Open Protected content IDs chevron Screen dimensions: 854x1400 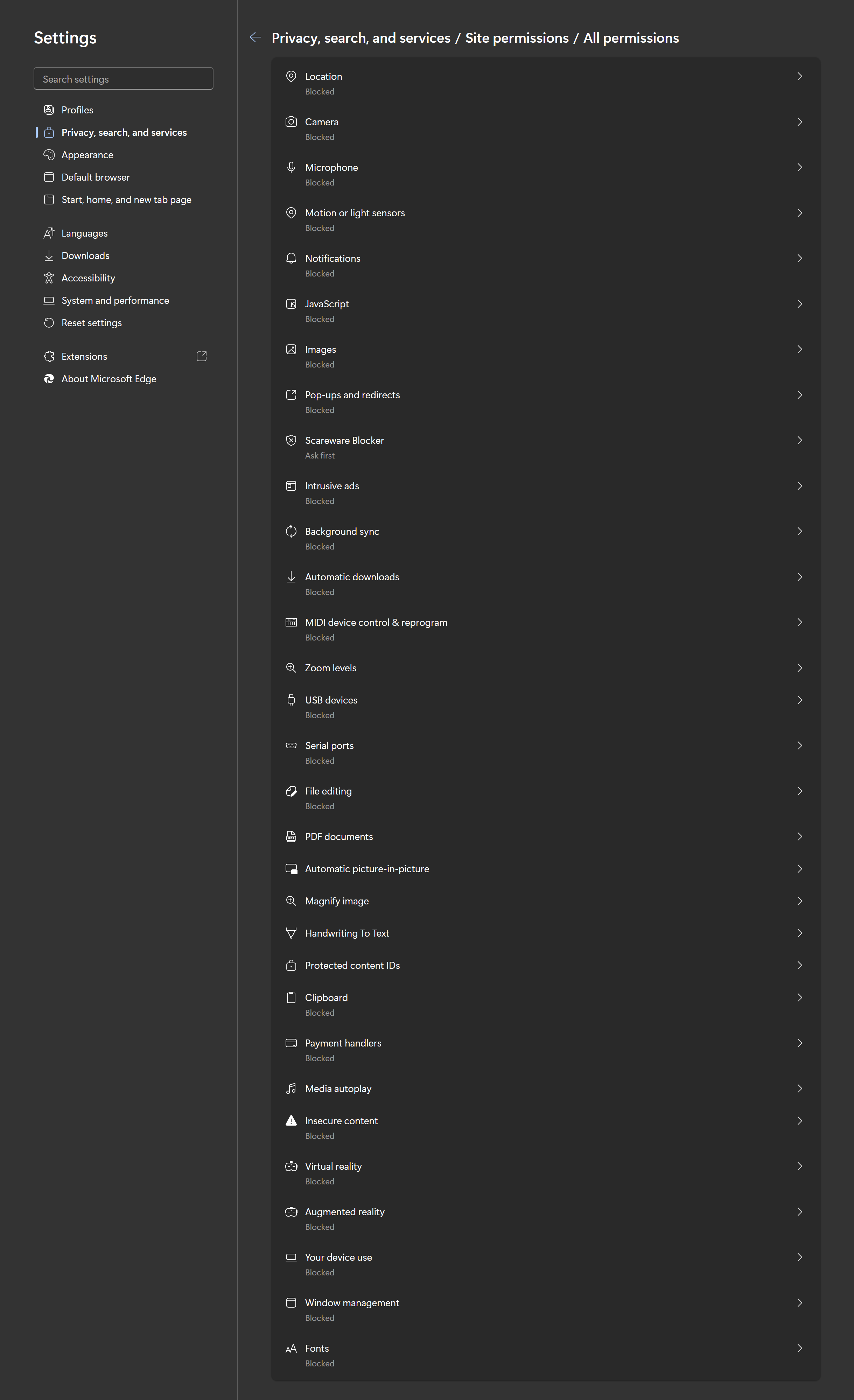click(x=799, y=965)
